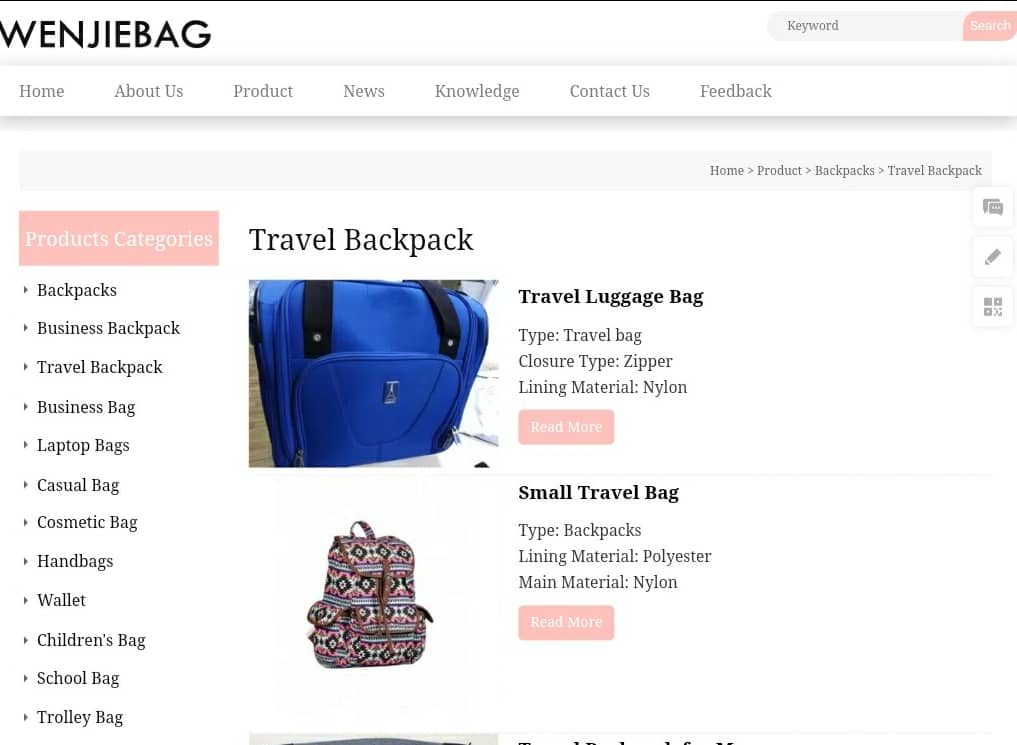
Task: Select Laptop Bags category
Action: (83, 445)
